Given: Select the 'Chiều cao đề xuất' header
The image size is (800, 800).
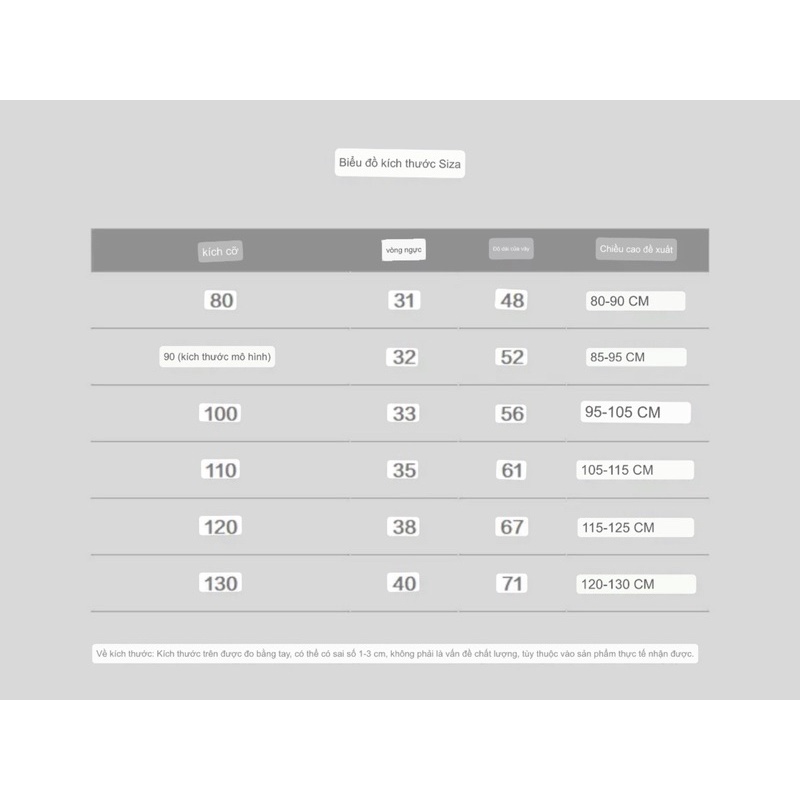Looking at the screenshot, I should click(637, 249).
